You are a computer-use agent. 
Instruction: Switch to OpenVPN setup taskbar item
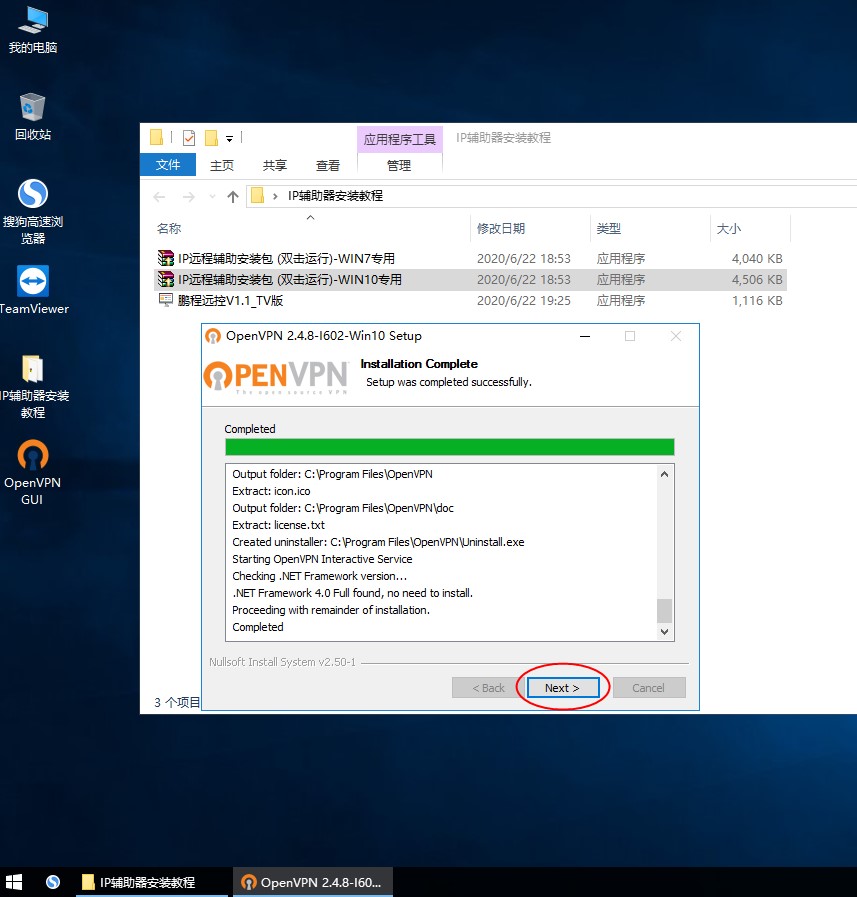click(313, 882)
